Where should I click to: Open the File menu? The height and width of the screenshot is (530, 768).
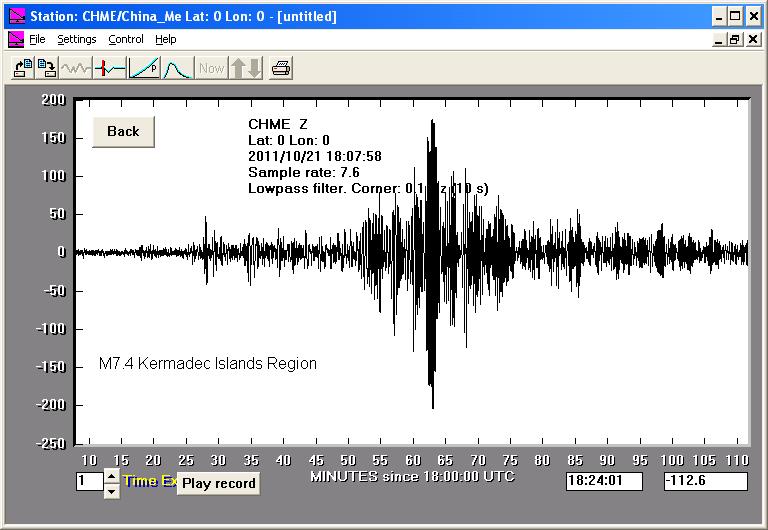pyautogui.click(x=37, y=39)
